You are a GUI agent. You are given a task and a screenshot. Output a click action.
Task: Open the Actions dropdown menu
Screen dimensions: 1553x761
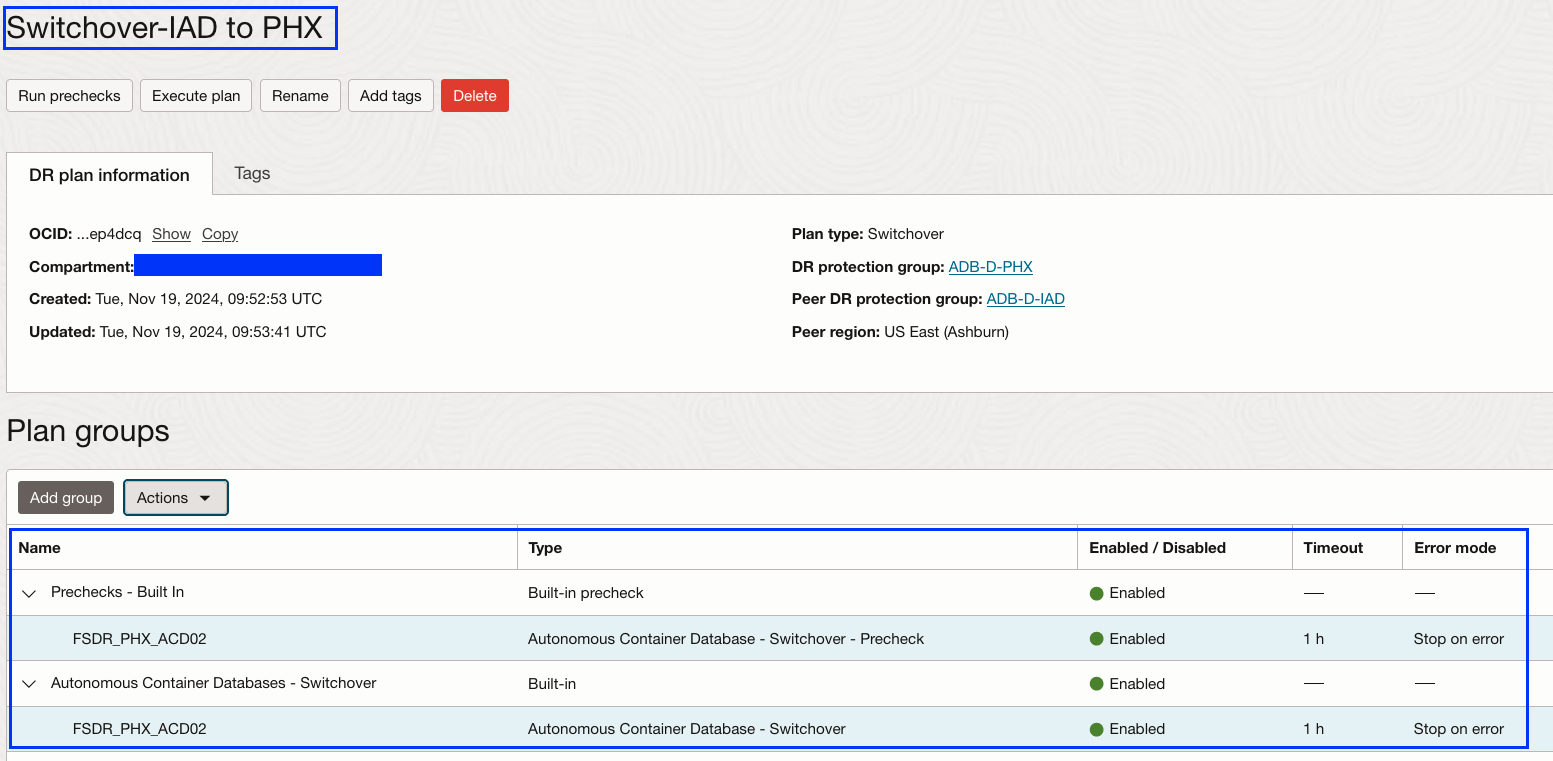[x=175, y=498]
